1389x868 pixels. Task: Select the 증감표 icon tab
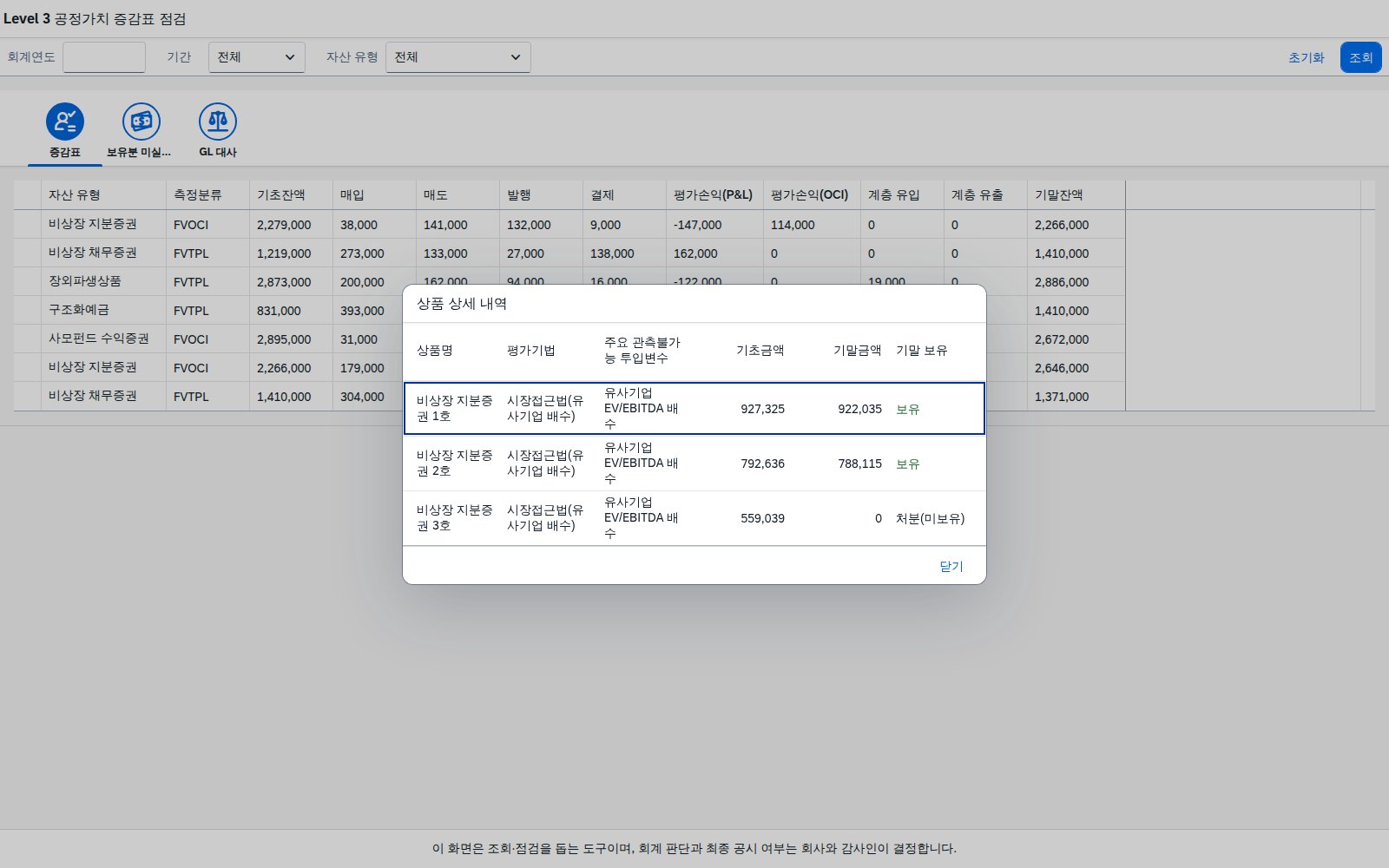[x=65, y=131]
